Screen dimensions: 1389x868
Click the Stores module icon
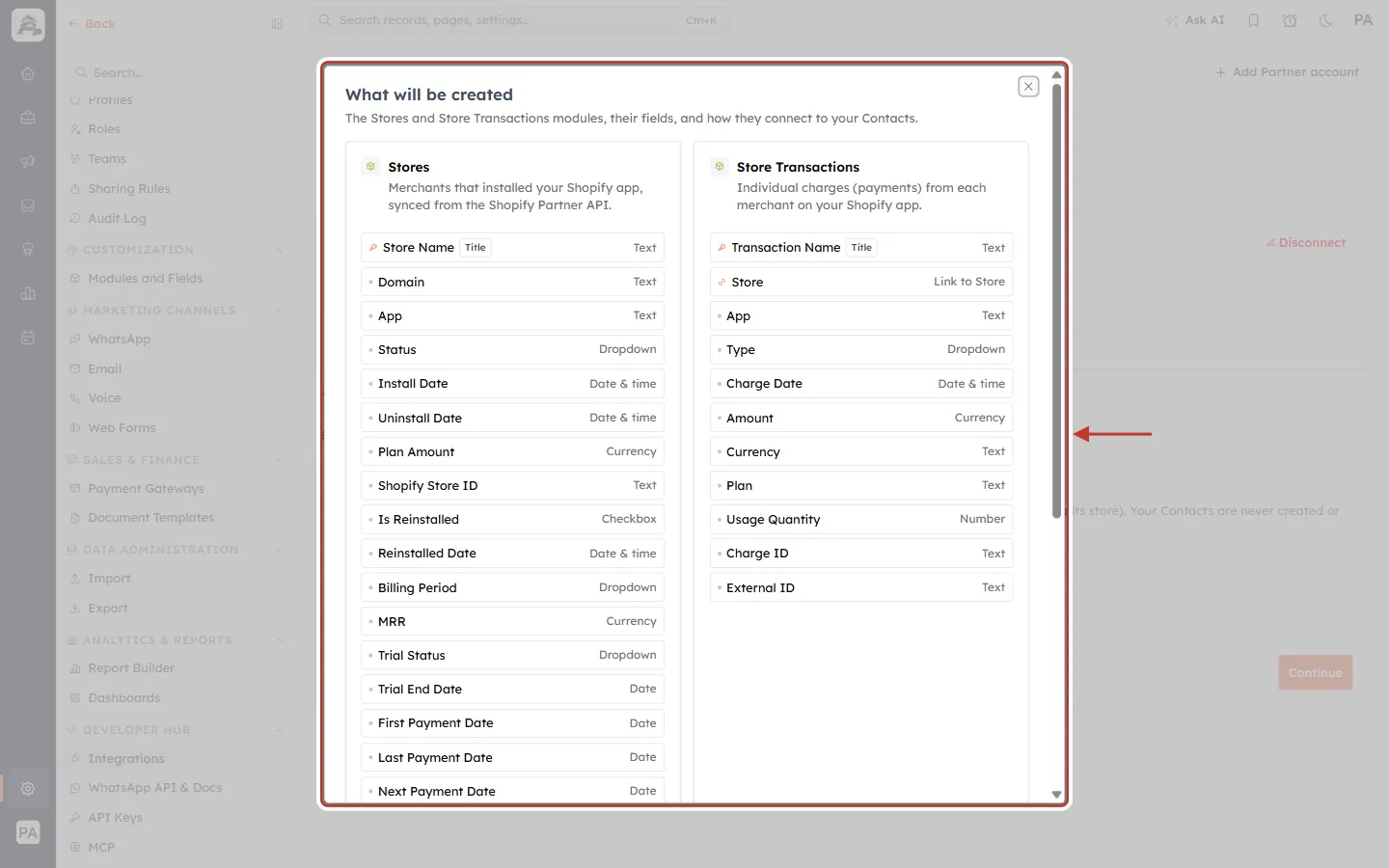tap(370, 167)
